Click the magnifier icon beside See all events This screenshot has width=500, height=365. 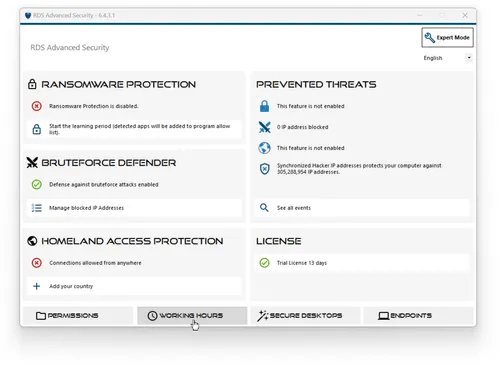pos(264,208)
